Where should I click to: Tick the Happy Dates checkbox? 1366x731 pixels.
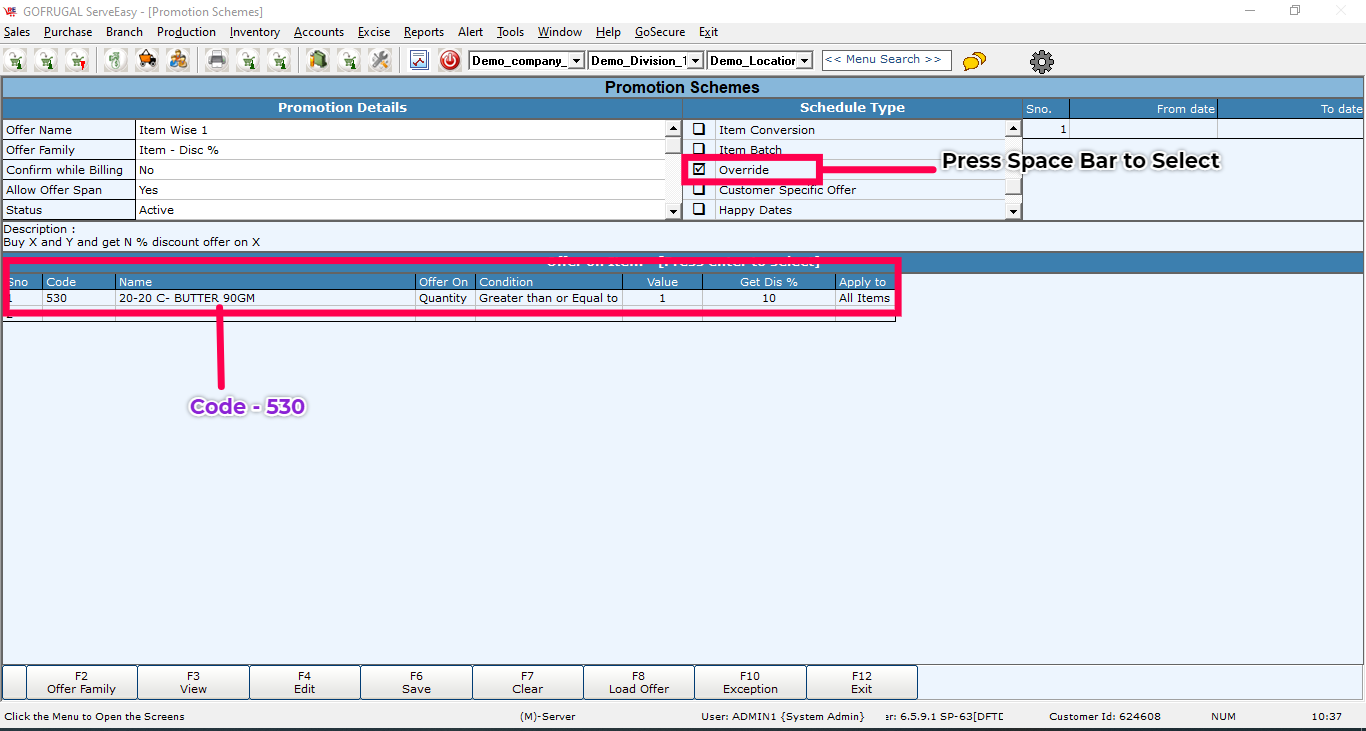pos(699,209)
